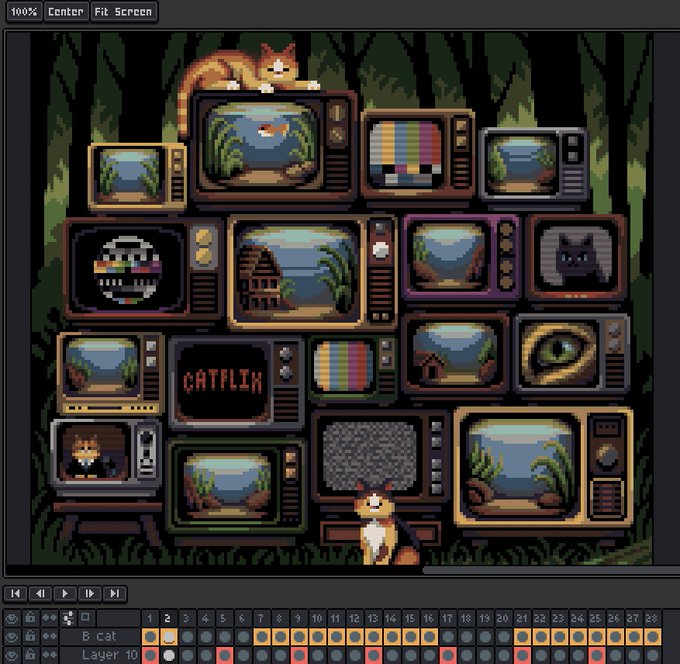
Task: Select frame 28 header
Action: 652,618
